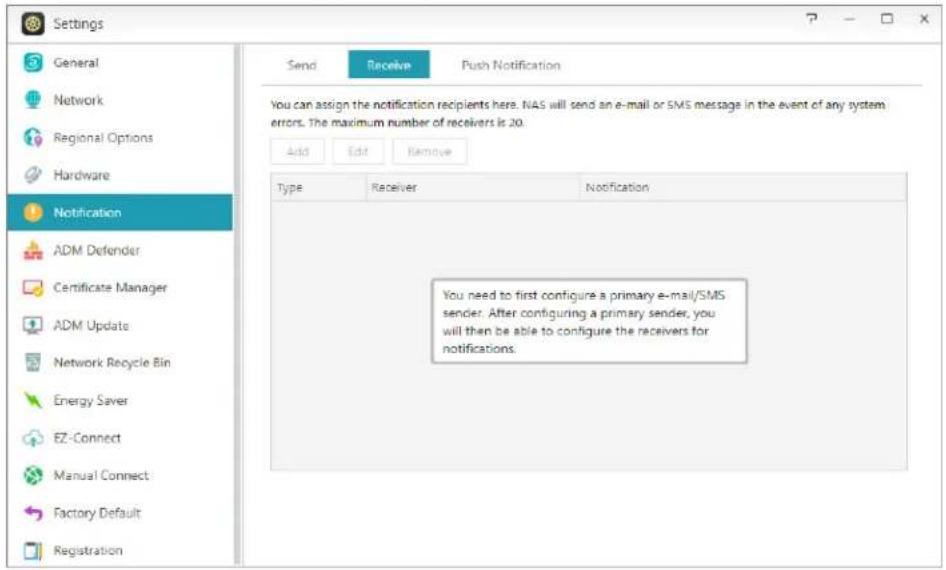
Task: Click the Notification column header
Action: pos(743,188)
